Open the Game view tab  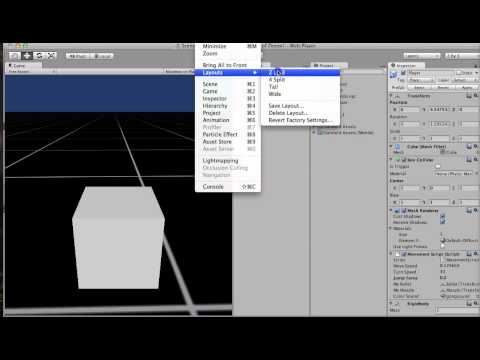coord(23,66)
